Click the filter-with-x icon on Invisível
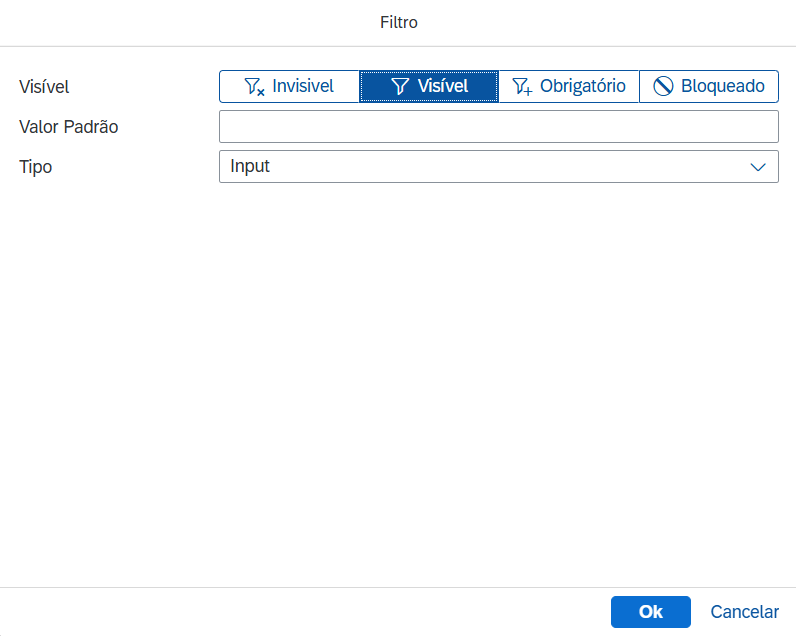Screen dimensions: 796x636 tap(254, 87)
